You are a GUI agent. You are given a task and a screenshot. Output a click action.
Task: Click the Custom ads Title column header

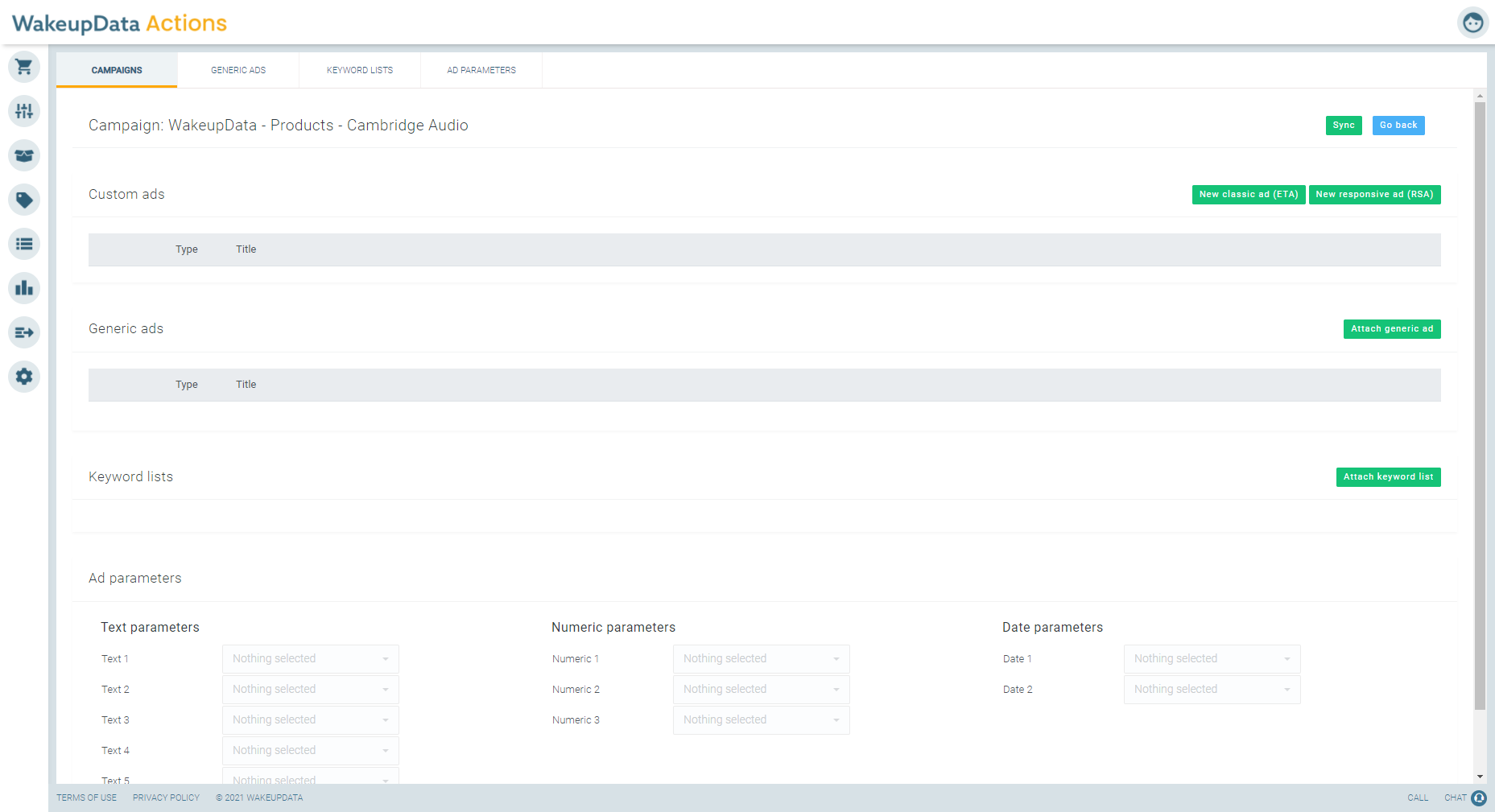click(x=246, y=249)
